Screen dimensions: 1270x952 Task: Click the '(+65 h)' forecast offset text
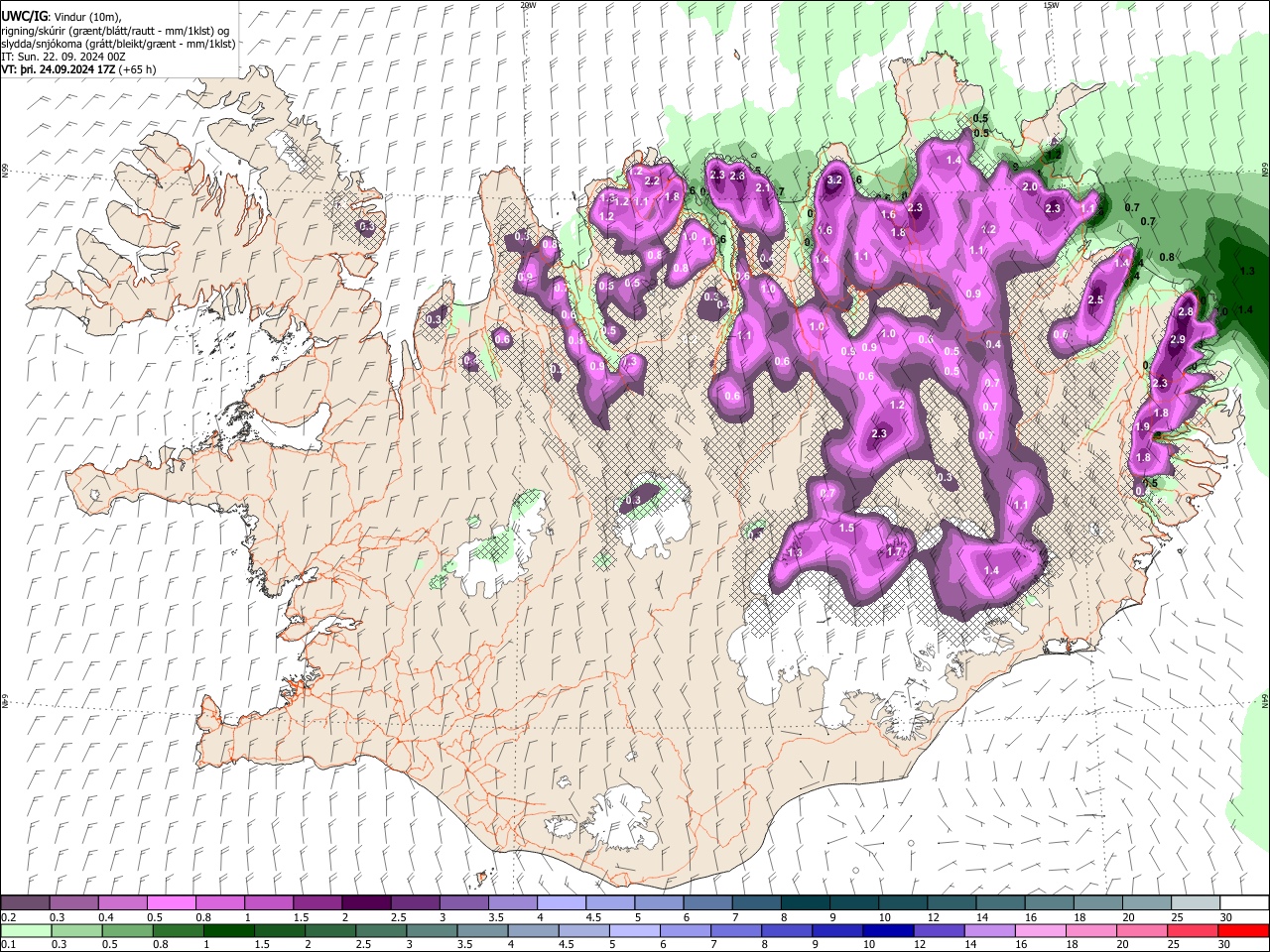(137, 70)
